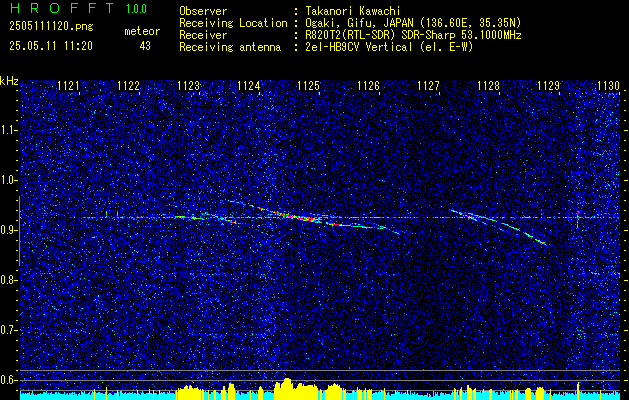The width and height of the screenshot is (629, 400).
Task: Click time axis label 1125
Action: (x=308, y=86)
